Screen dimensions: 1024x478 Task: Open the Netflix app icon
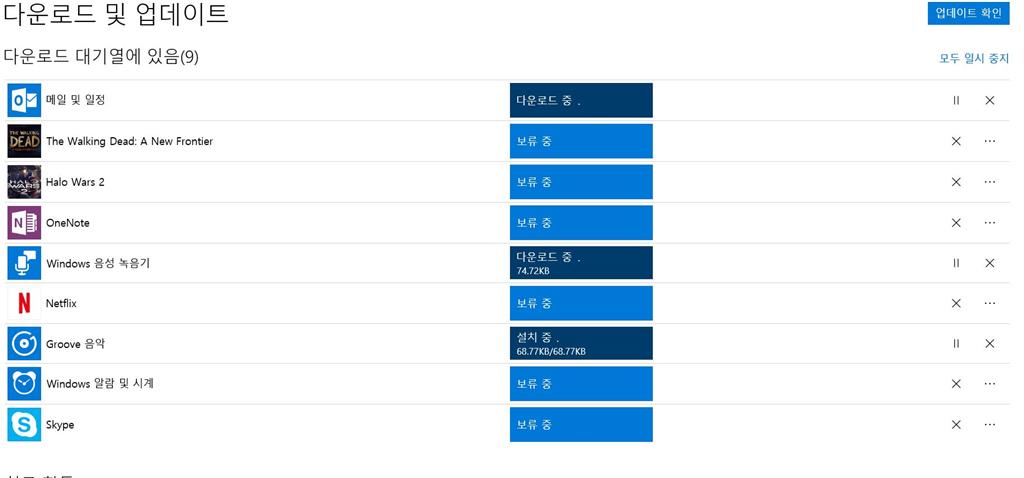coord(24,304)
